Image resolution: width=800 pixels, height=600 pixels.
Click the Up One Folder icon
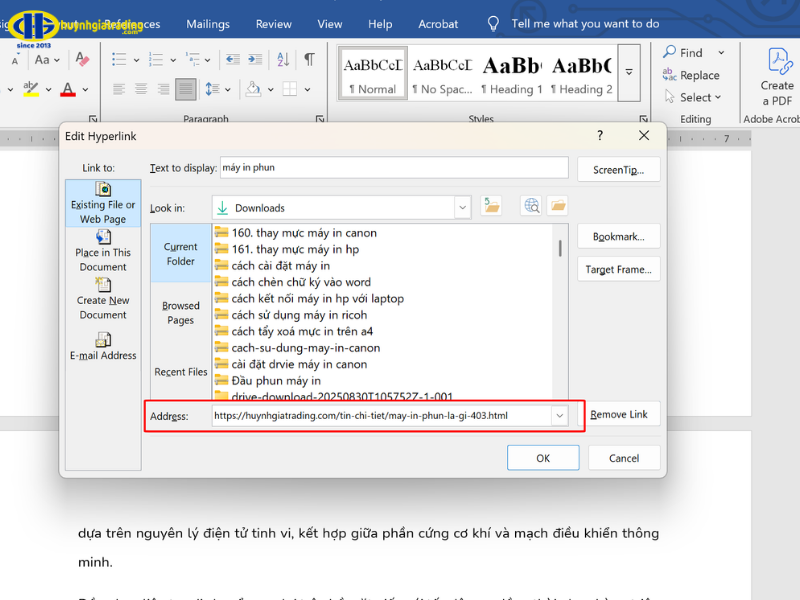[x=491, y=205]
